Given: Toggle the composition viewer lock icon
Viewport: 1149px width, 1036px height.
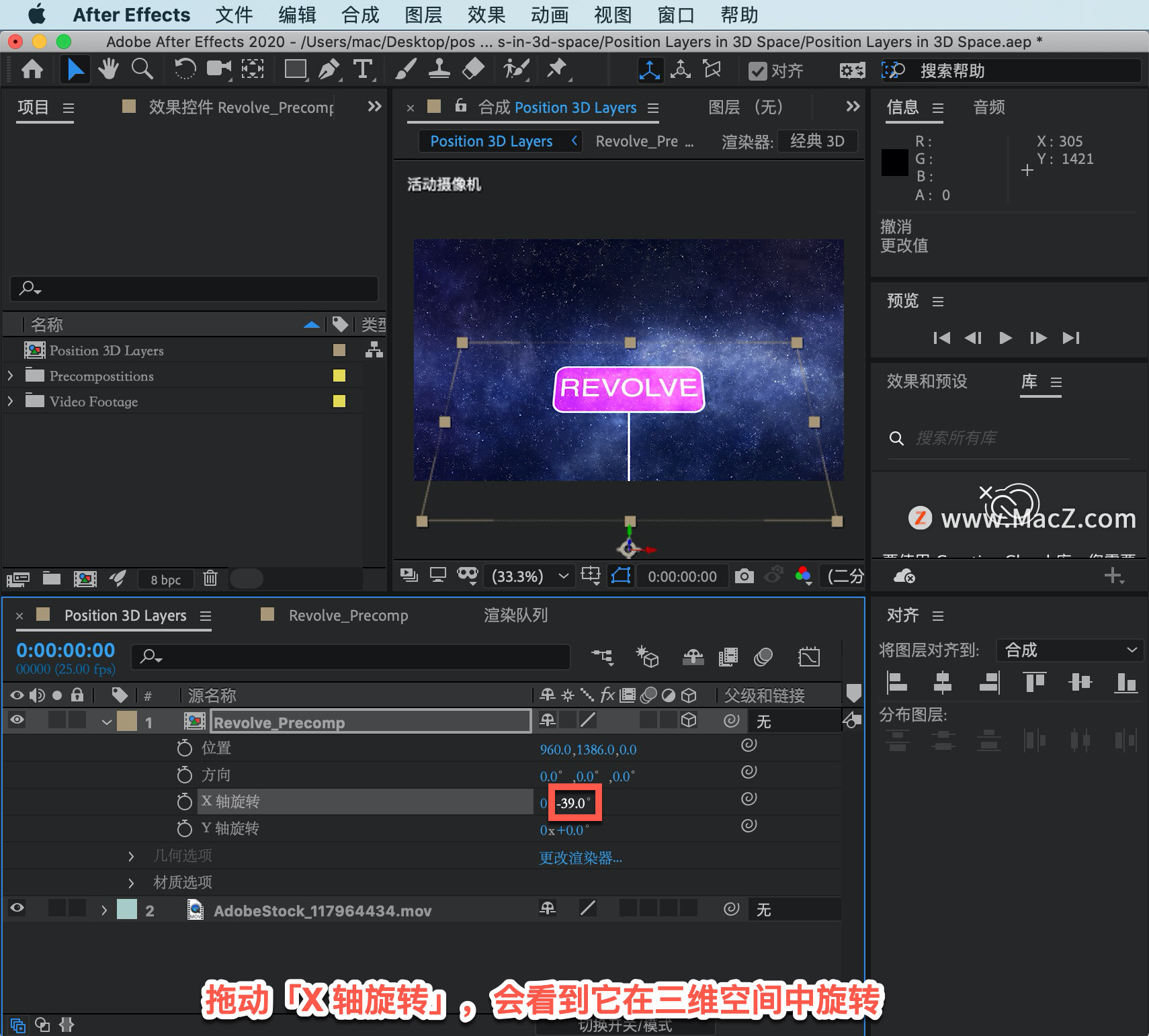Looking at the screenshot, I should (460, 105).
